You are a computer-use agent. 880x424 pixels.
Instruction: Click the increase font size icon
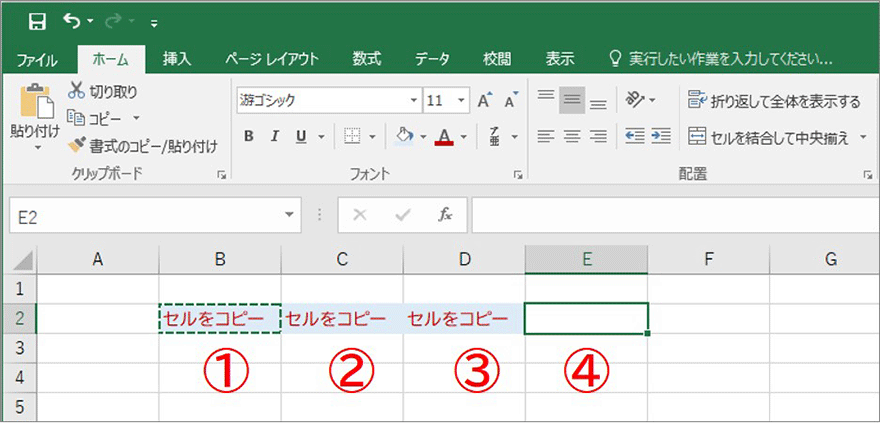pyautogui.click(x=485, y=101)
